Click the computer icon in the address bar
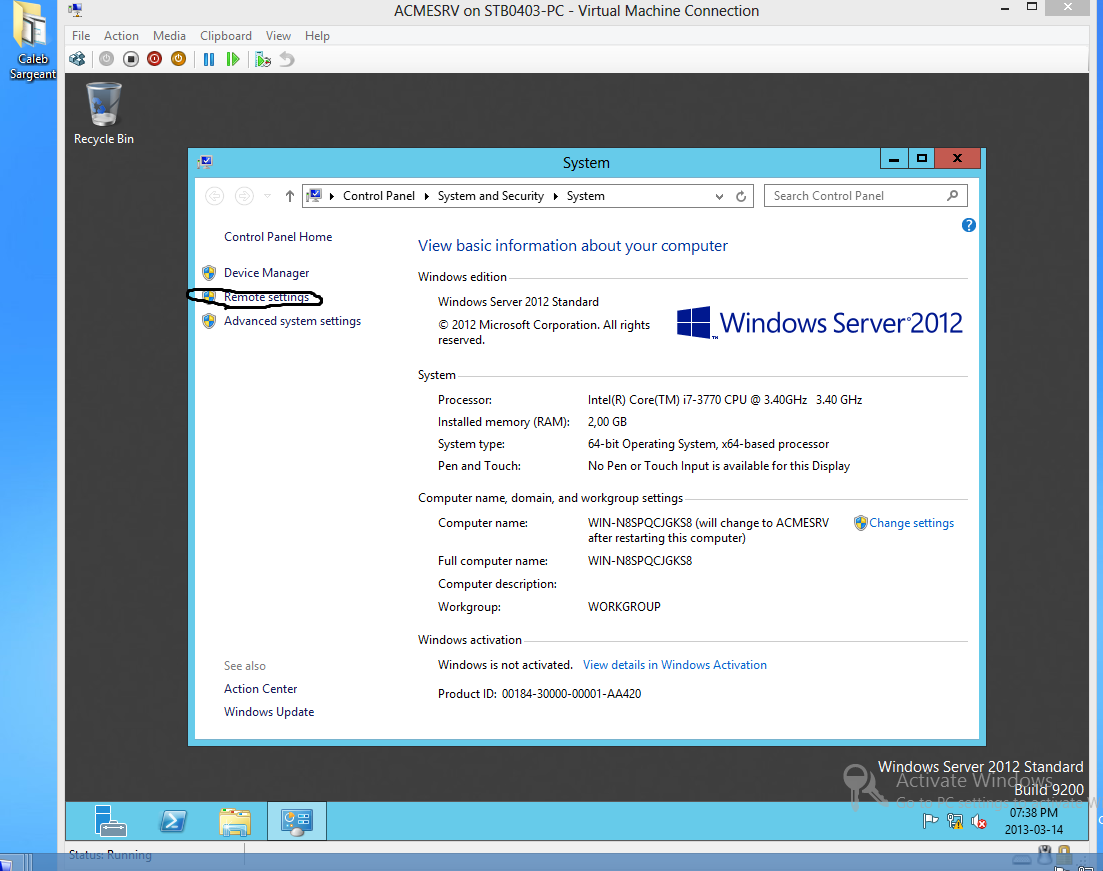1103x871 pixels. click(314, 196)
